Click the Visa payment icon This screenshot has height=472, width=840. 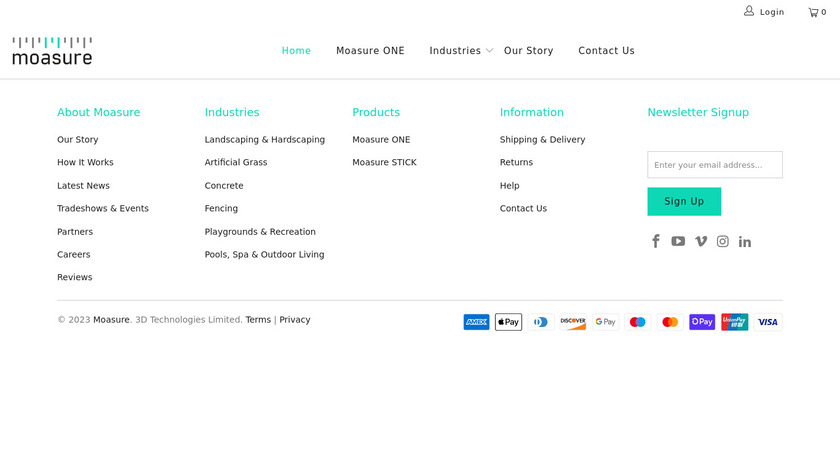point(768,322)
